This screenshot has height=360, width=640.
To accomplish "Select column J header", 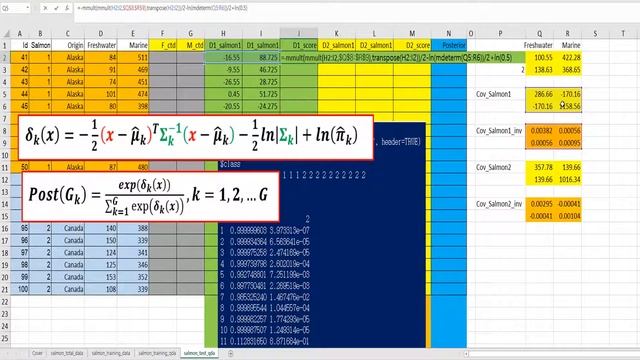I will click(x=299, y=33).
